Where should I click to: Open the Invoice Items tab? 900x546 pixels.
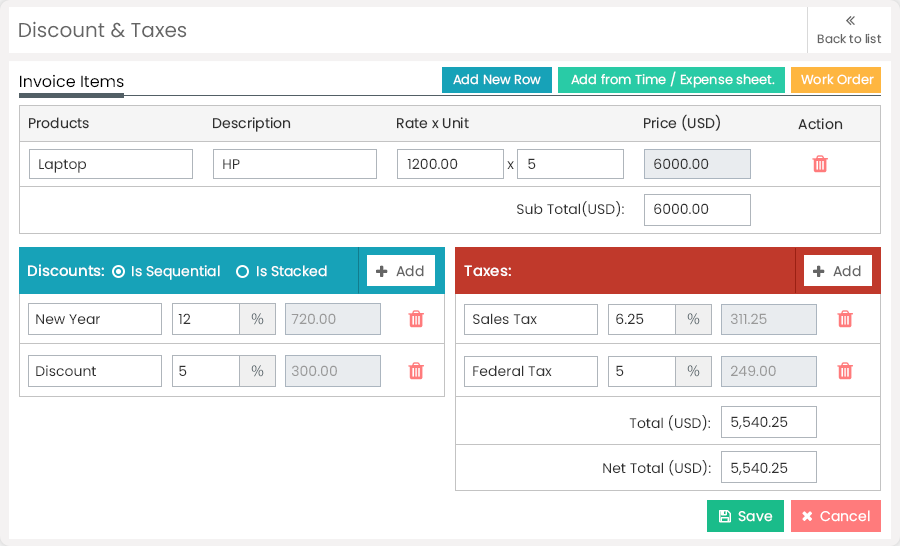71,82
